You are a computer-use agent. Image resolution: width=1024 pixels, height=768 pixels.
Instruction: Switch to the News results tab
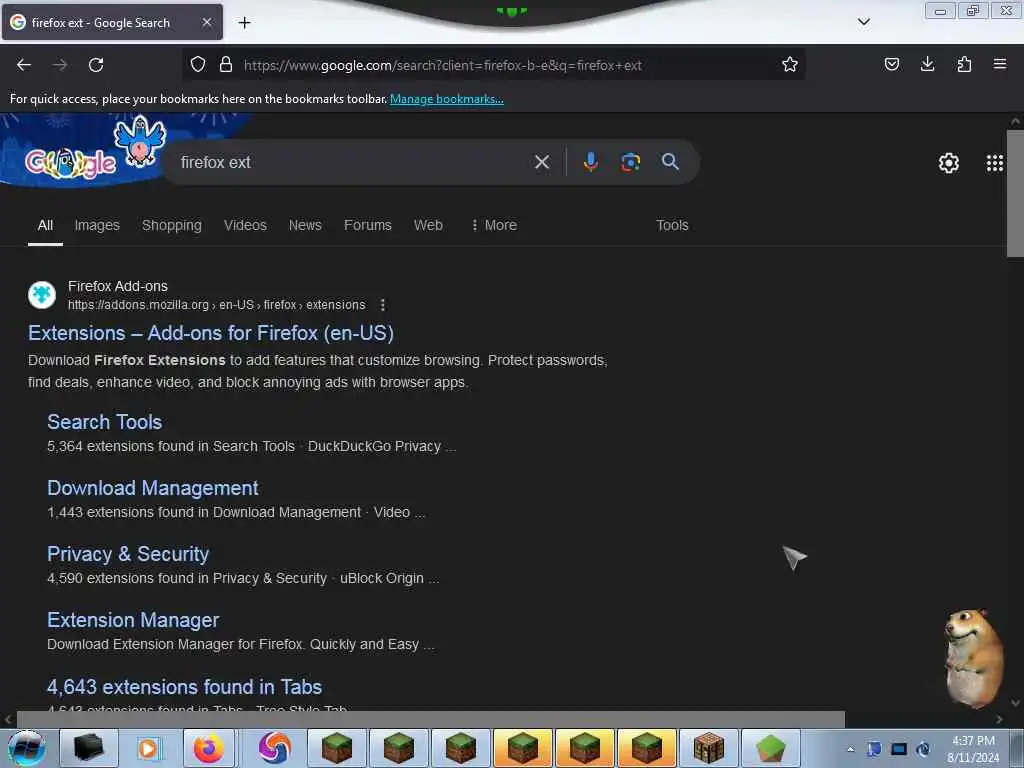pyautogui.click(x=305, y=225)
